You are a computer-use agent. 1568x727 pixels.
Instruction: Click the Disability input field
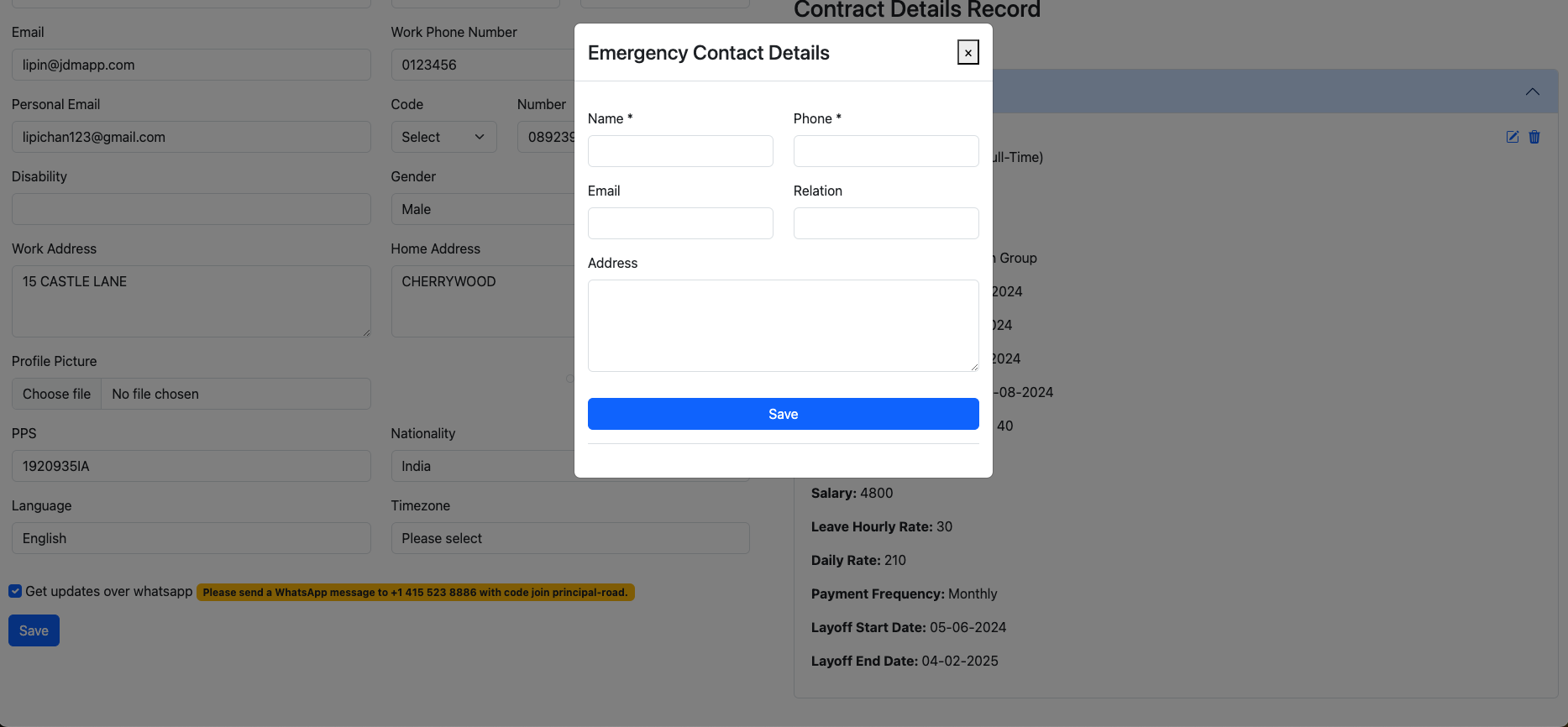pos(191,209)
